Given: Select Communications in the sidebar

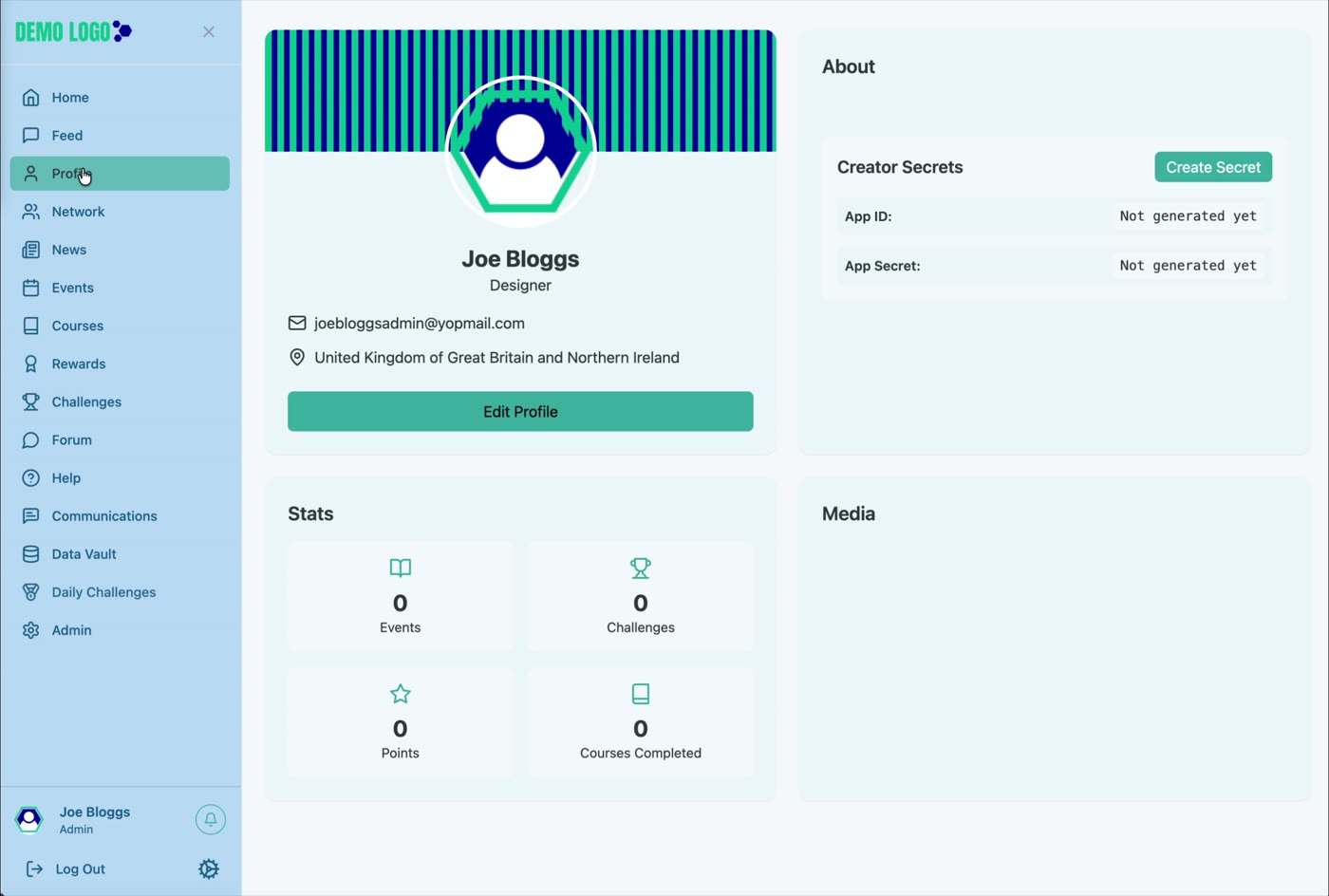Looking at the screenshot, I should tap(120, 515).
